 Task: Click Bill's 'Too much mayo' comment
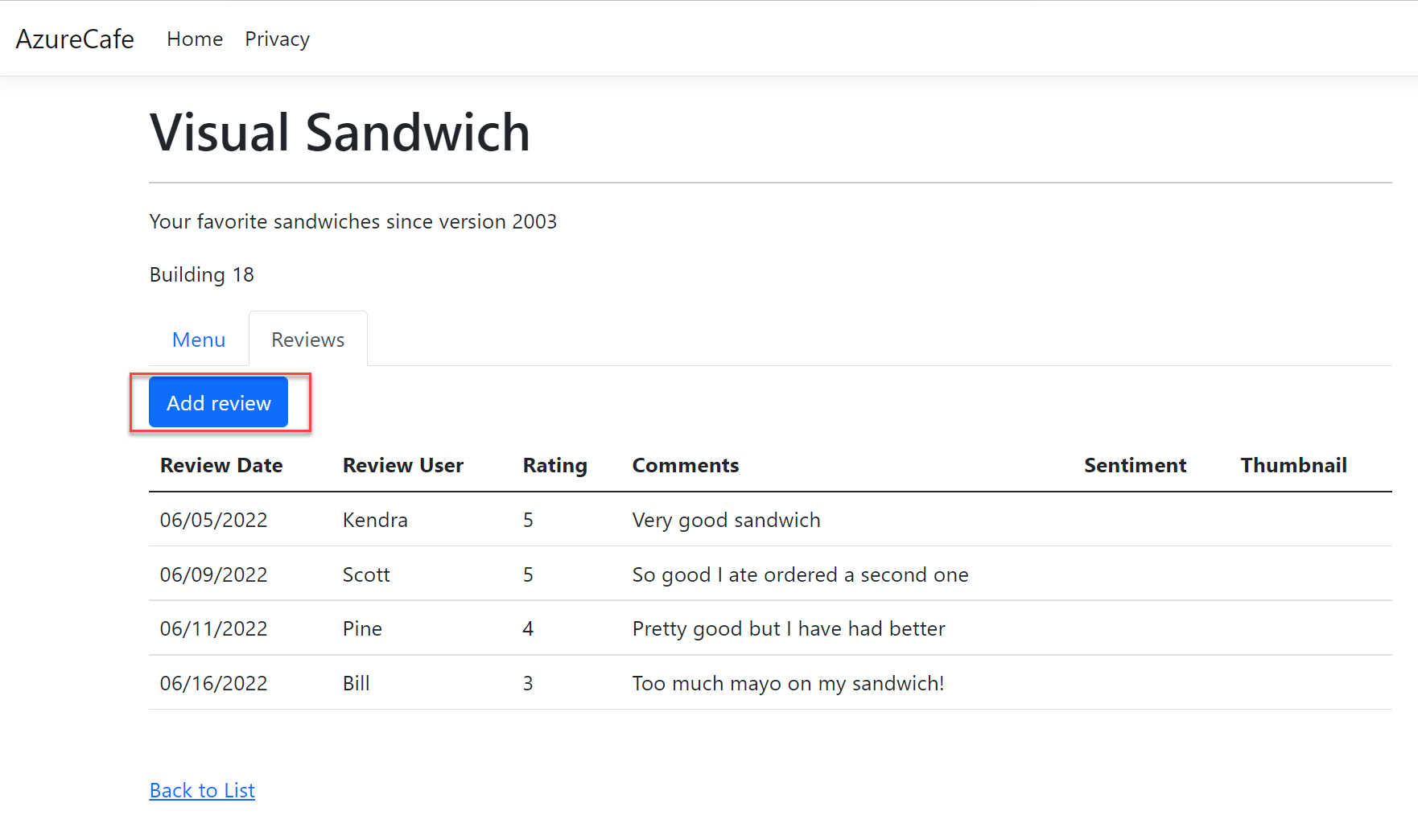tap(788, 683)
